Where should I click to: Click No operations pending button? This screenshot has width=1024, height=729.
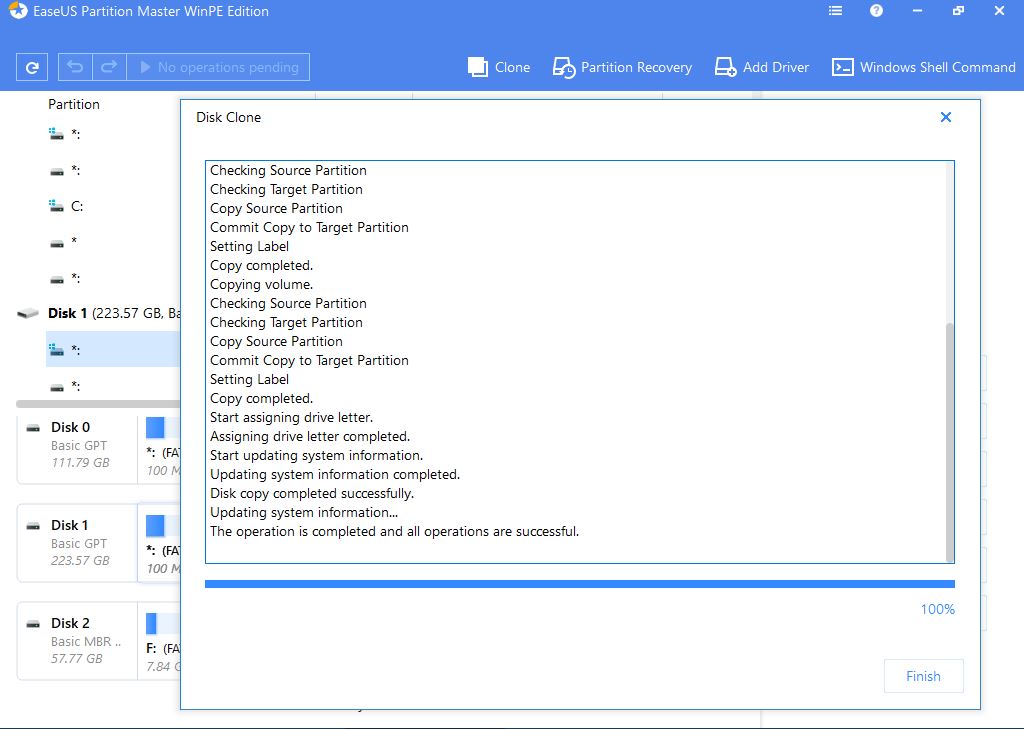[218, 67]
